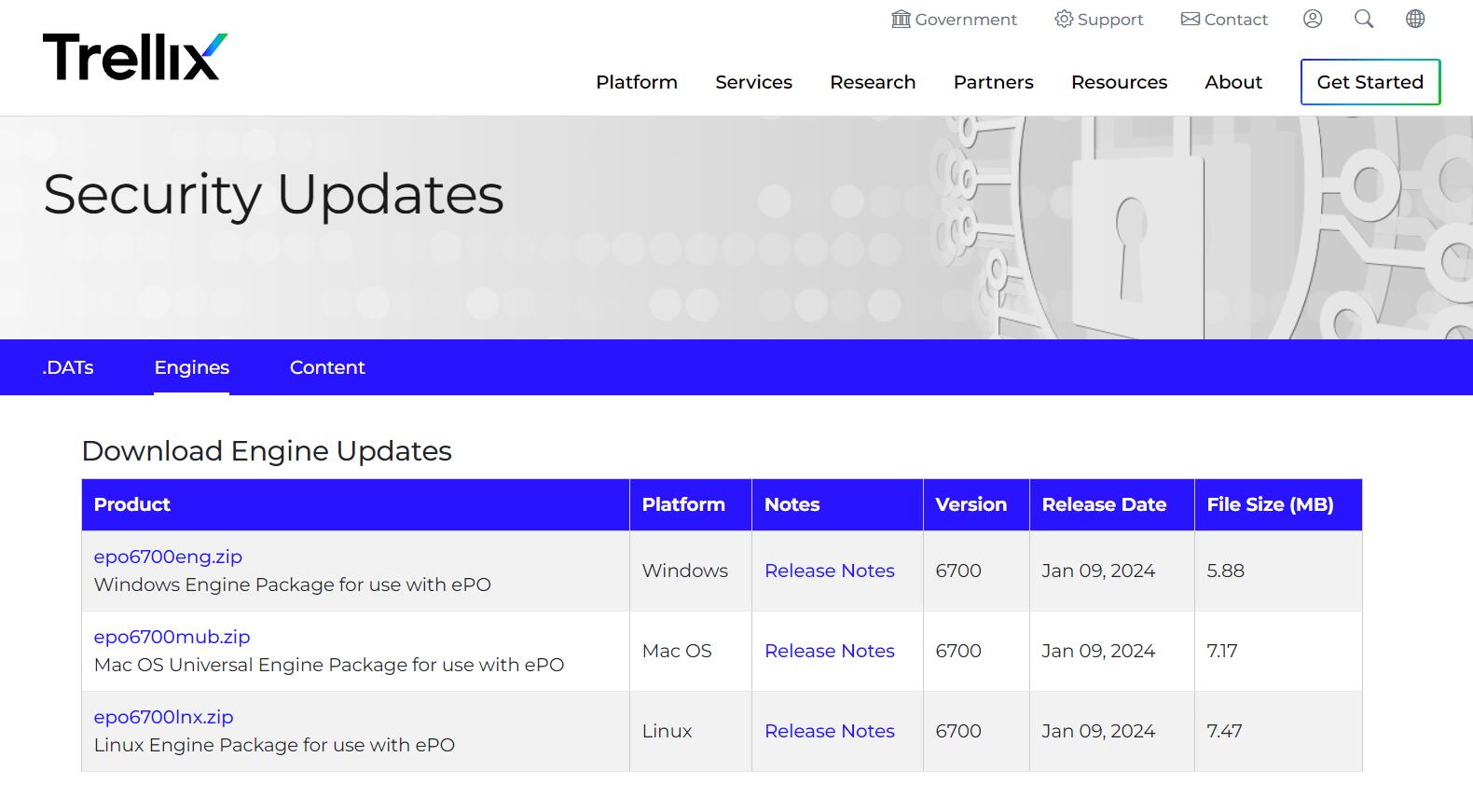Viewport: 1473px width, 812px height.
Task: Switch to the Content tab
Action: pos(327,367)
